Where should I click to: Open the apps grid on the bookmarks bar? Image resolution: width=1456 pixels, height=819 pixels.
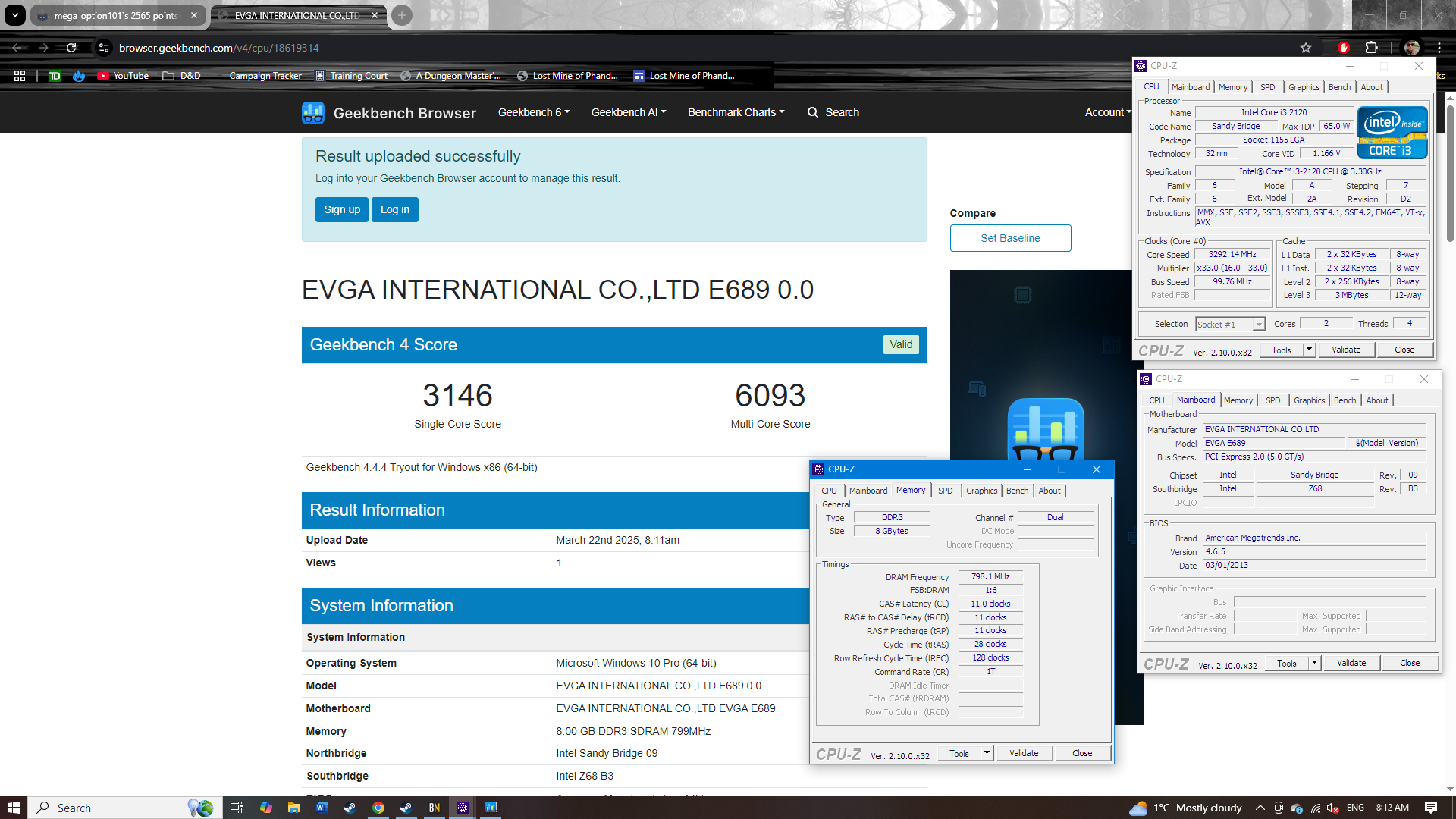point(20,76)
